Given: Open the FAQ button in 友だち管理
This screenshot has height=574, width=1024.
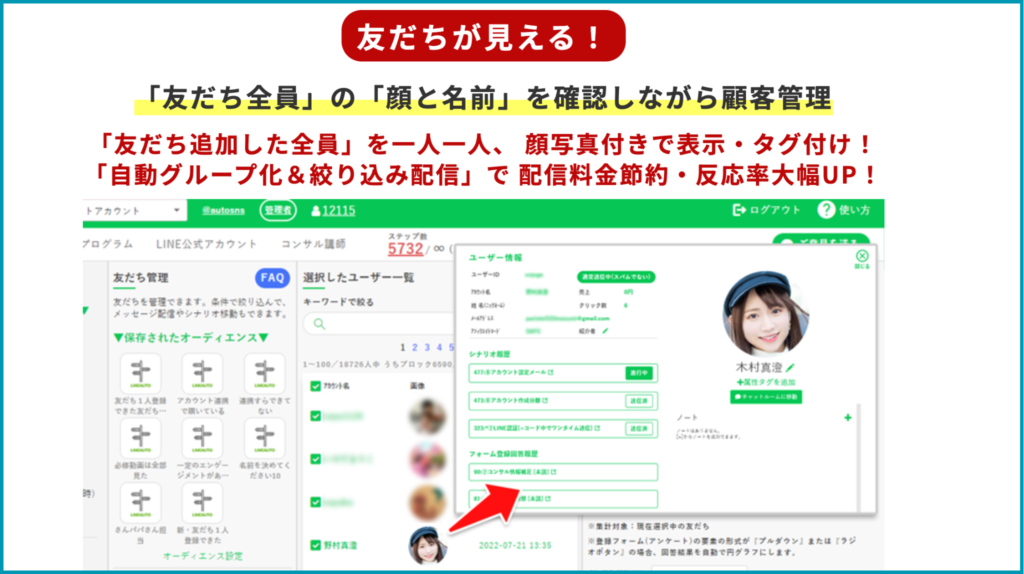Looking at the screenshot, I should 272,278.
